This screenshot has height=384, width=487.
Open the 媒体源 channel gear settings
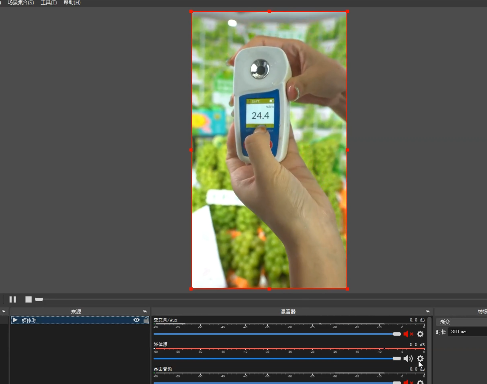coord(420,358)
